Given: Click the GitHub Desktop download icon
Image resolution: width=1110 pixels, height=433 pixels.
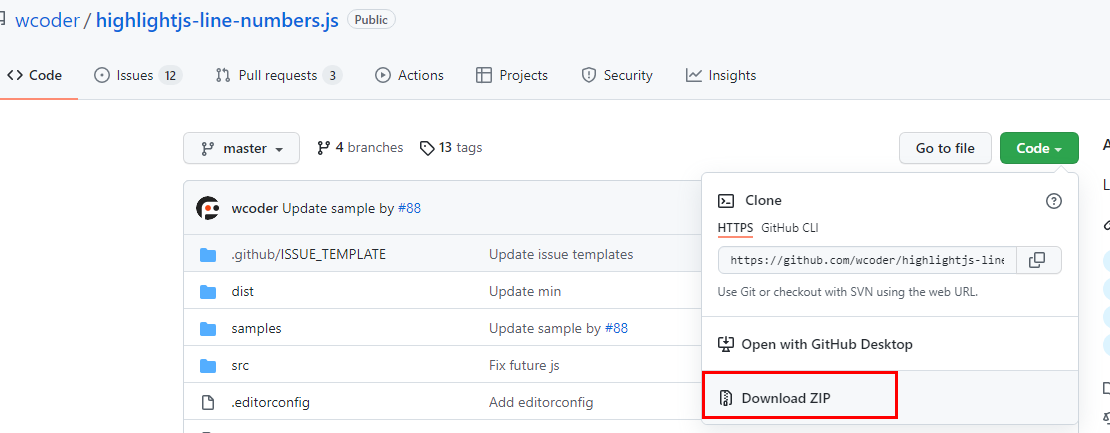Looking at the screenshot, I should coord(726,345).
